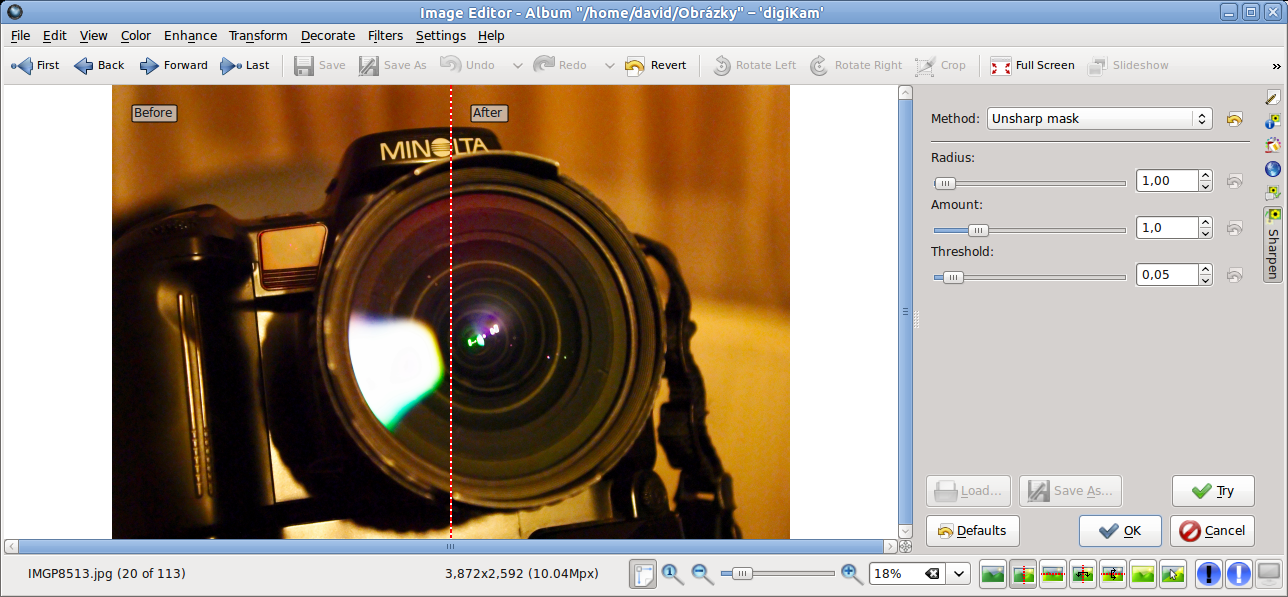Adjust the zoom level slider
Screen dimensions: 1288x597
778,574
